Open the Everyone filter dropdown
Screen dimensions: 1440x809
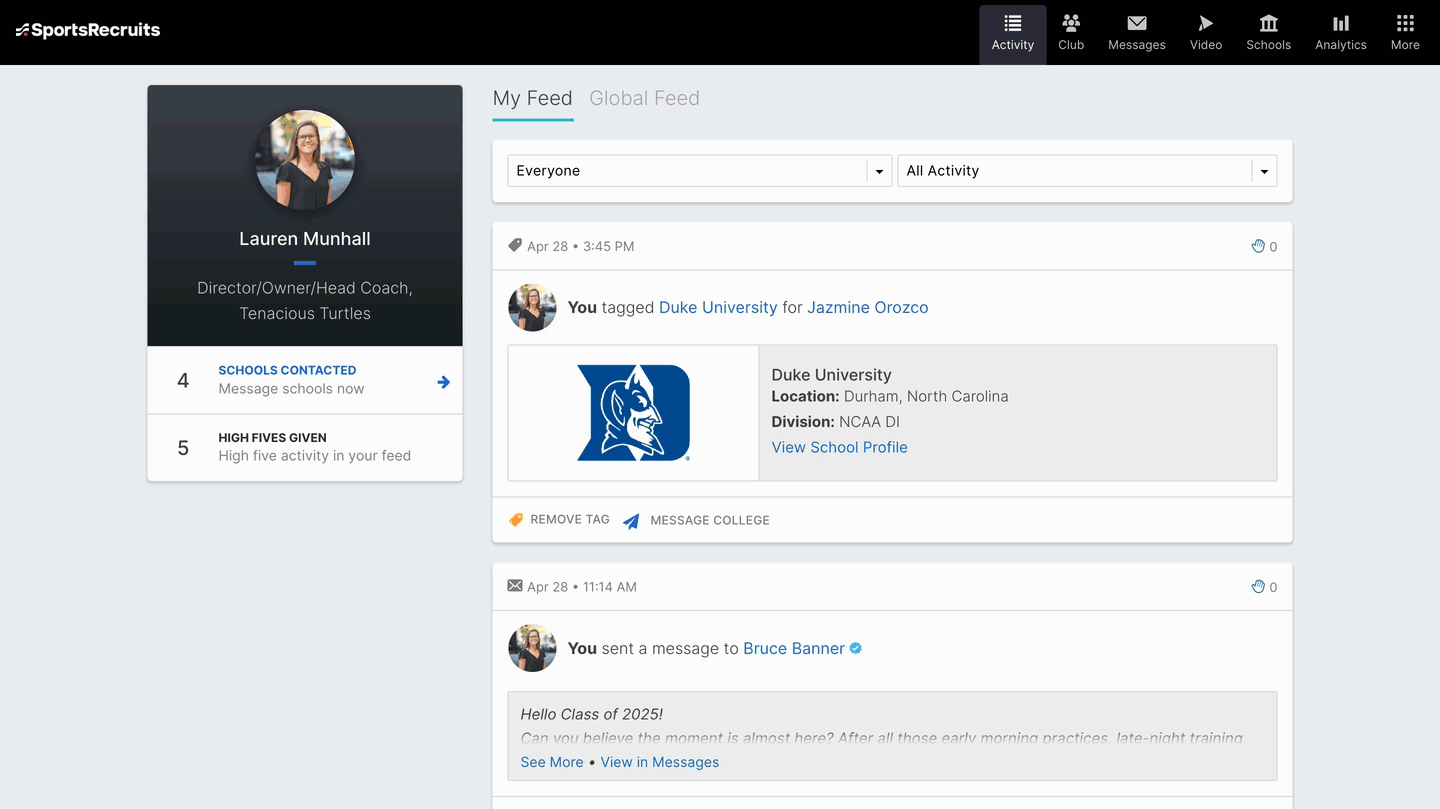pyautogui.click(x=700, y=171)
